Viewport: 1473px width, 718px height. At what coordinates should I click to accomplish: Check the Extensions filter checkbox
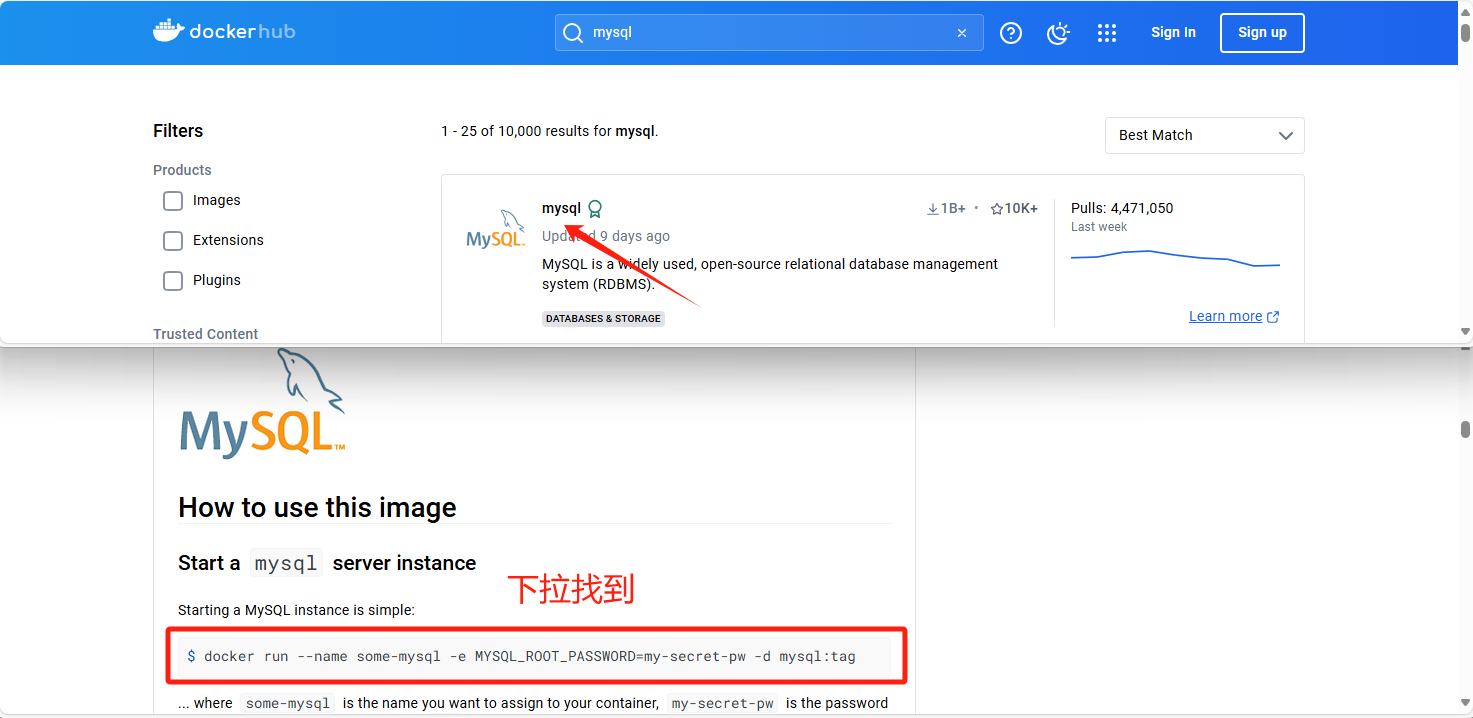(x=173, y=241)
